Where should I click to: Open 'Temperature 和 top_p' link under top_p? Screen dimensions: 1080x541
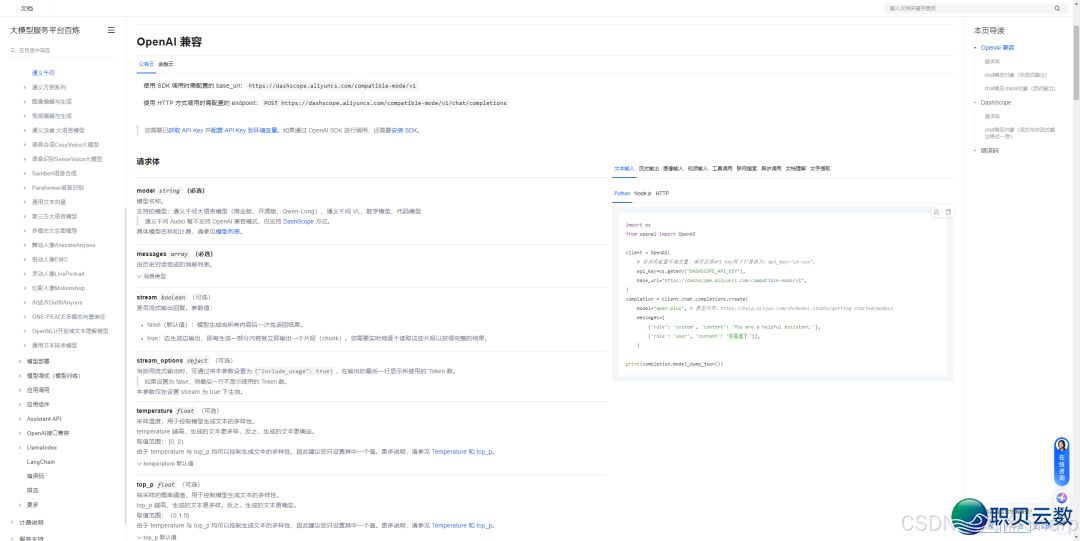[462, 525]
